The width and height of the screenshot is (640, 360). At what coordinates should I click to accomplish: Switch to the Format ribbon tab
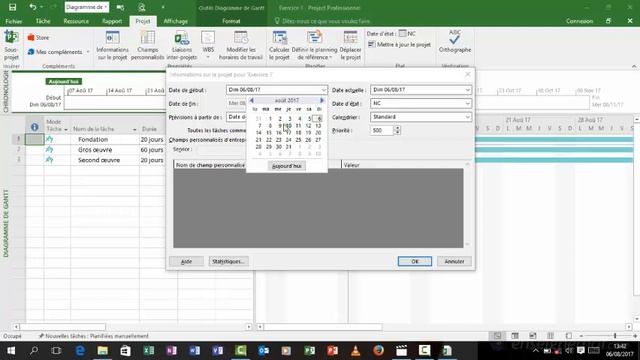[231, 21]
